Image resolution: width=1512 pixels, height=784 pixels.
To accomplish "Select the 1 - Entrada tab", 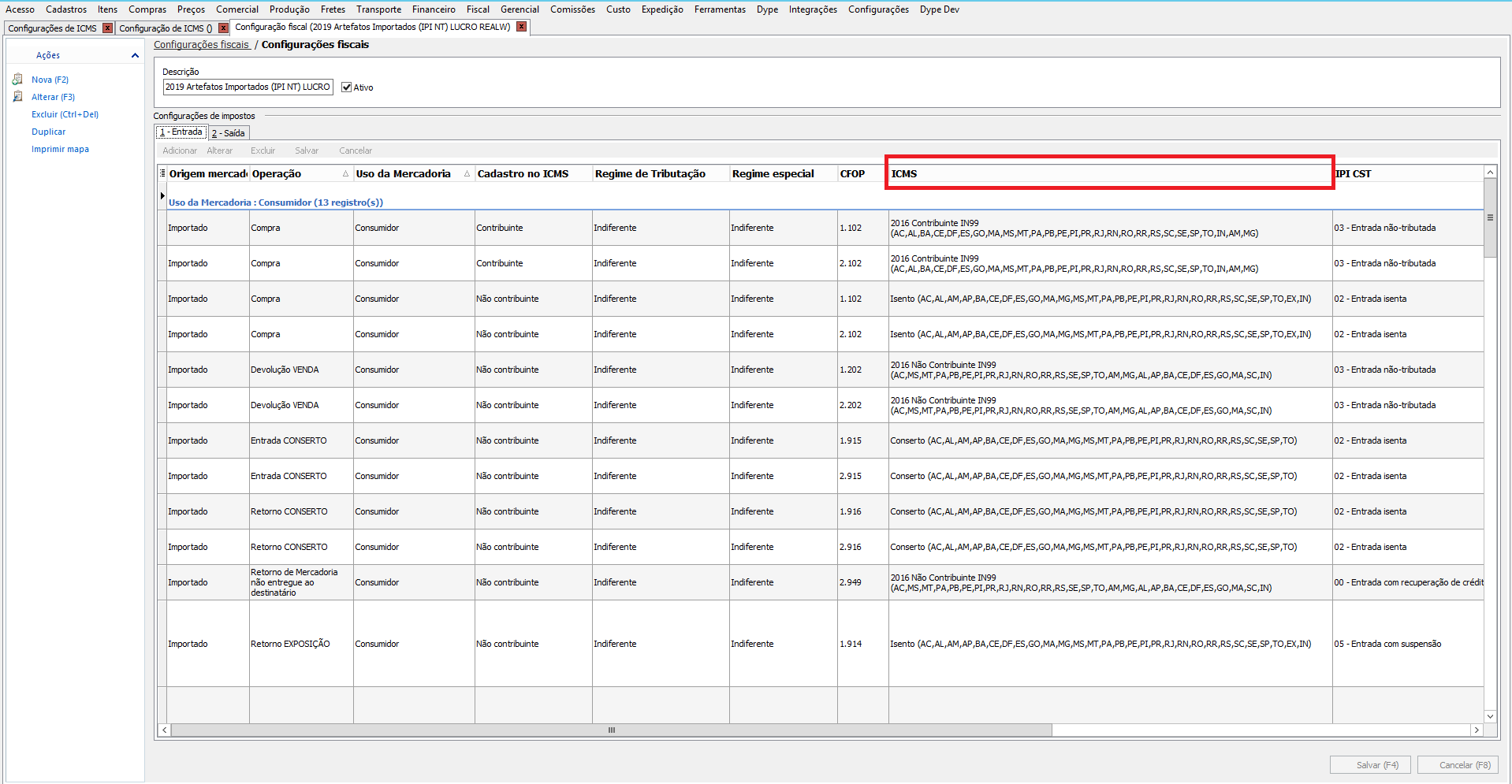I will coord(181,132).
